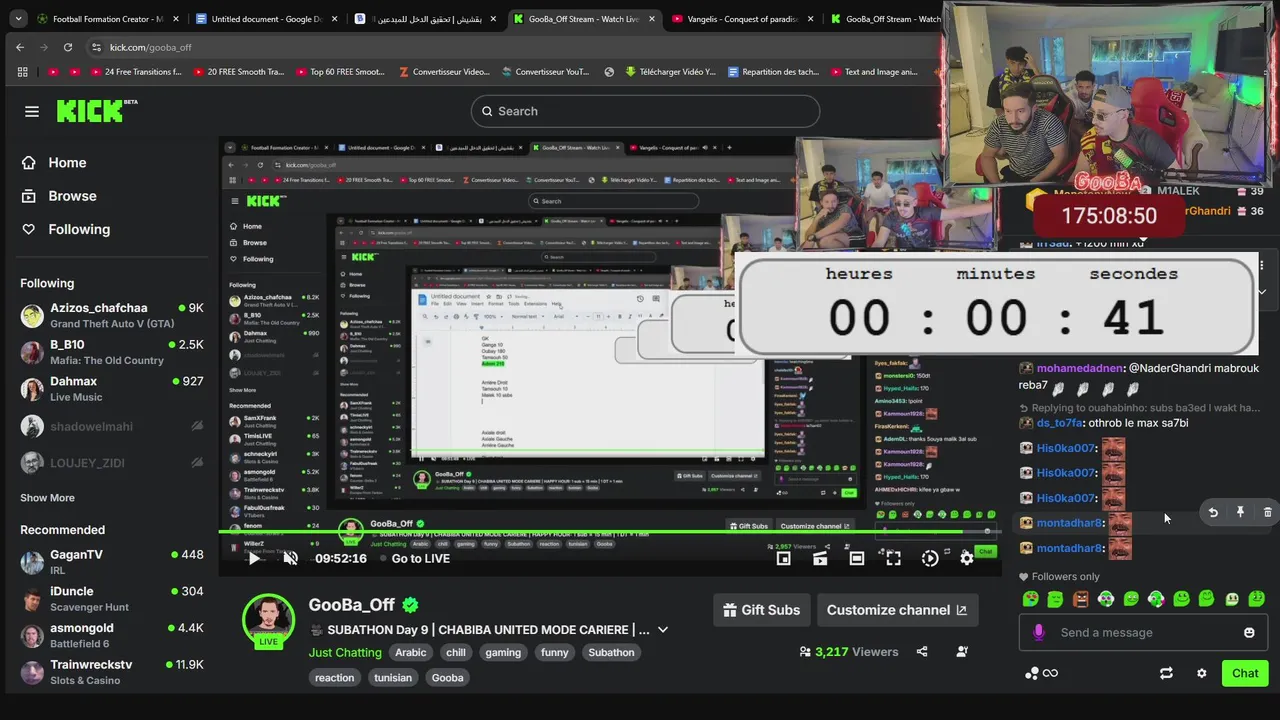This screenshot has width=1280, height=720.
Task: Click the user follow icon beside share
Action: pyautogui.click(x=962, y=651)
